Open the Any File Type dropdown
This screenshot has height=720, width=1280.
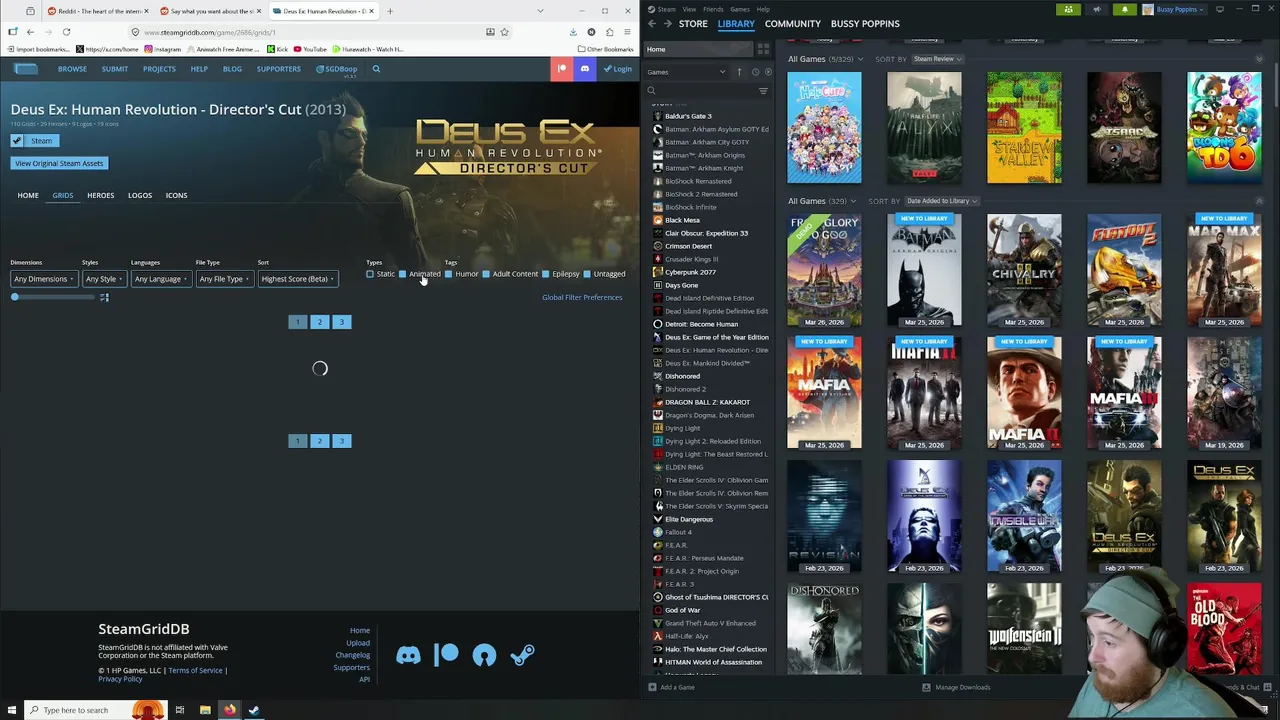(224, 279)
